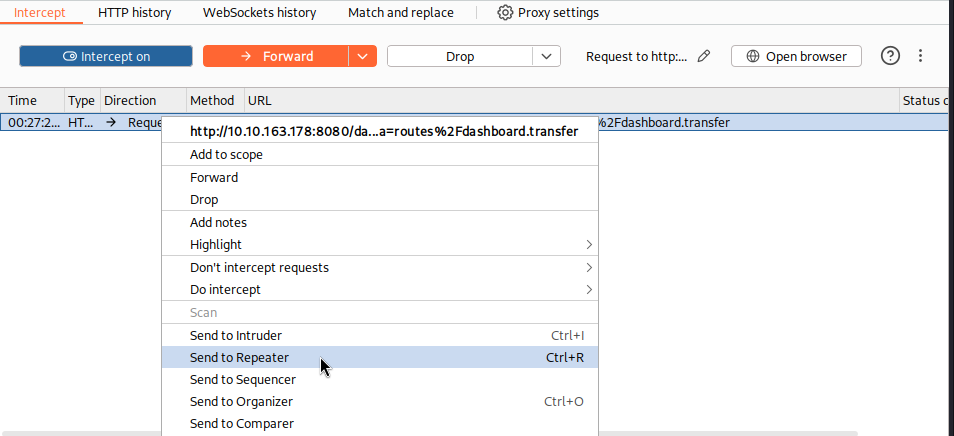Choose Send to Sequencer
This screenshot has height=436, width=954.
(380, 379)
